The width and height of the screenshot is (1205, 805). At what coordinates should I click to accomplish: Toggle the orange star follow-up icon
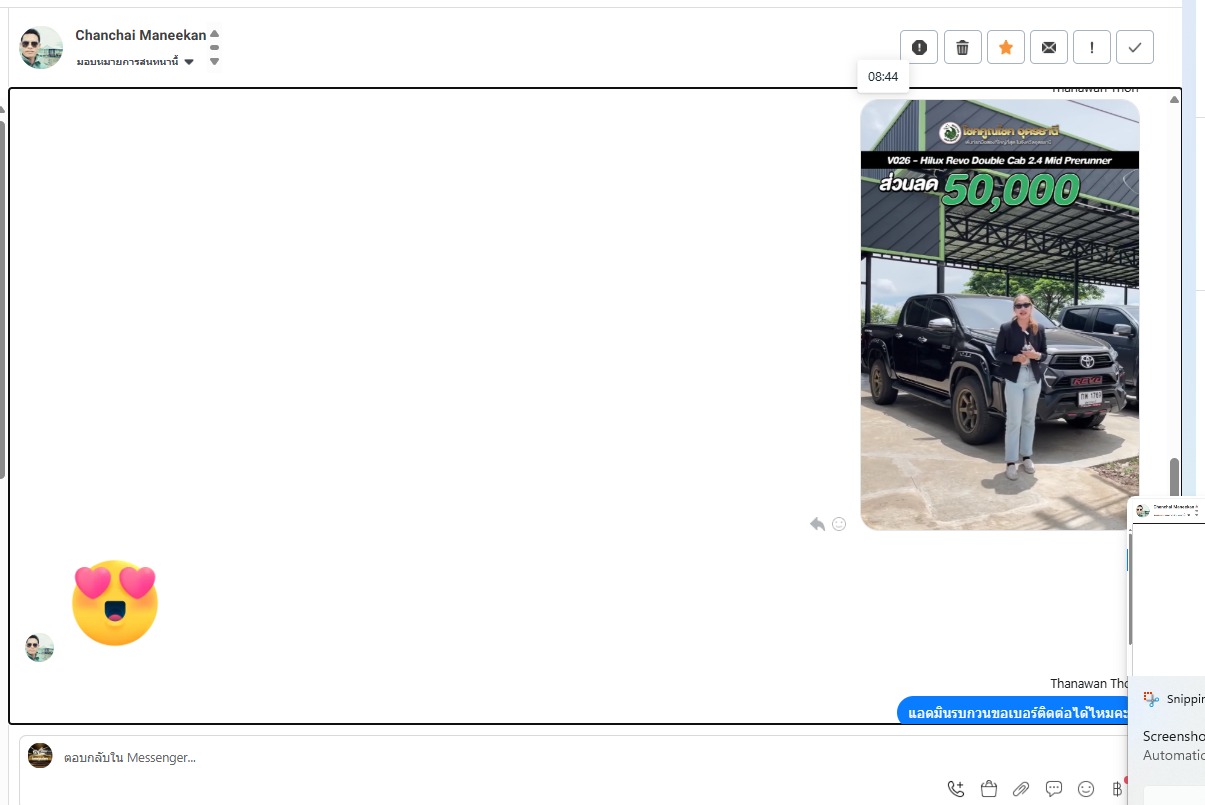pyautogui.click(x=1006, y=47)
